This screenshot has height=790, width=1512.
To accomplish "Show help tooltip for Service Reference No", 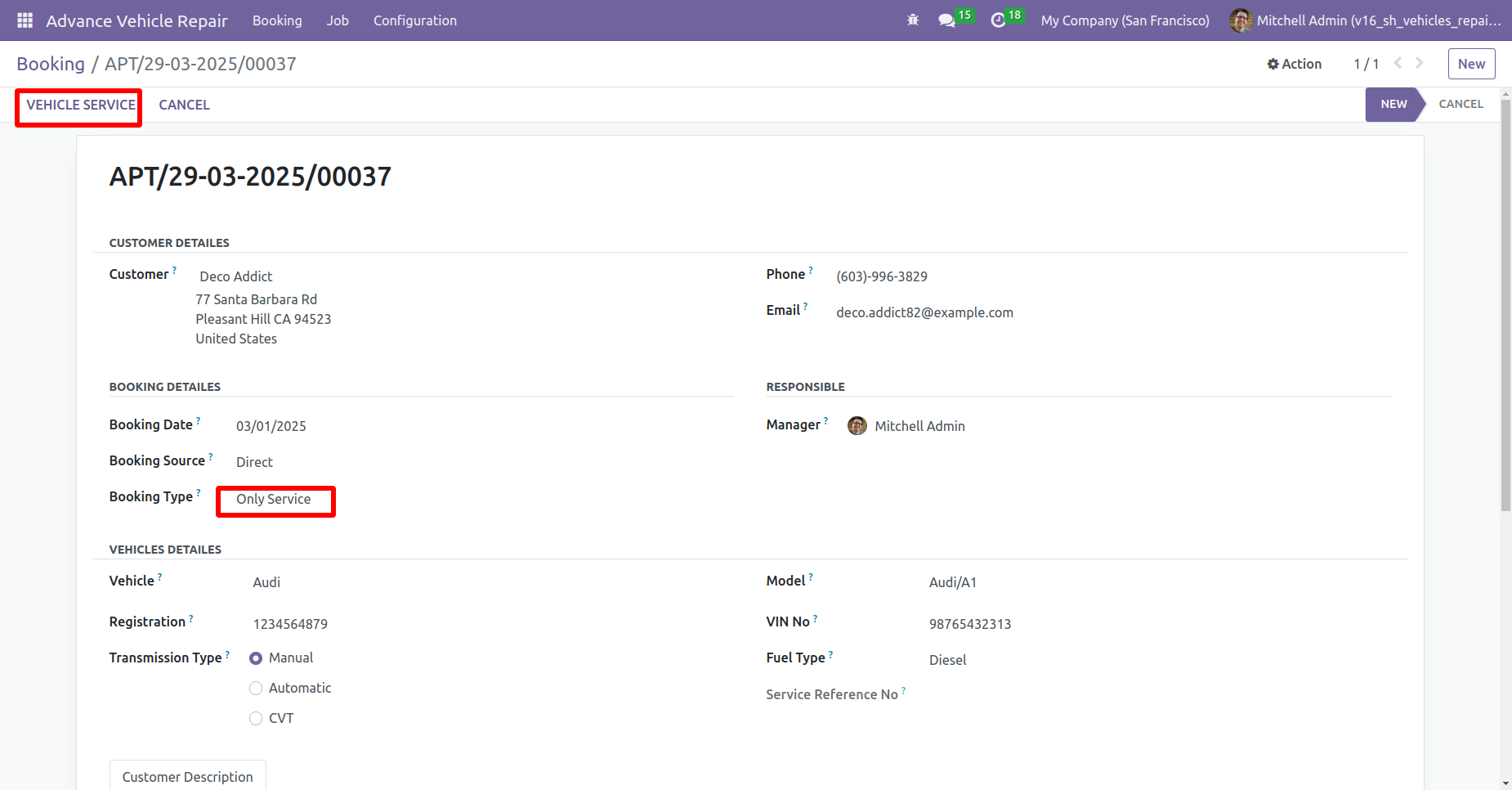I will point(903,690).
